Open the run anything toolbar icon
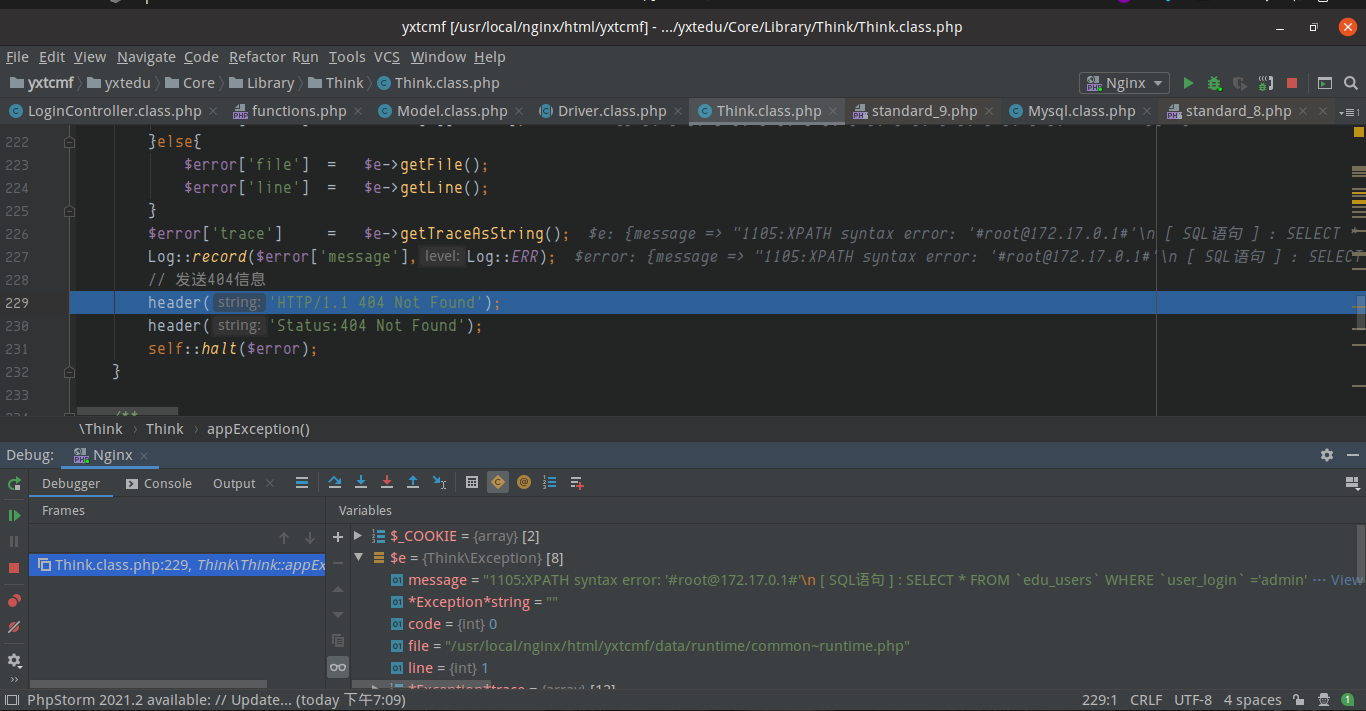This screenshot has height=711, width=1366. pos(1325,83)
